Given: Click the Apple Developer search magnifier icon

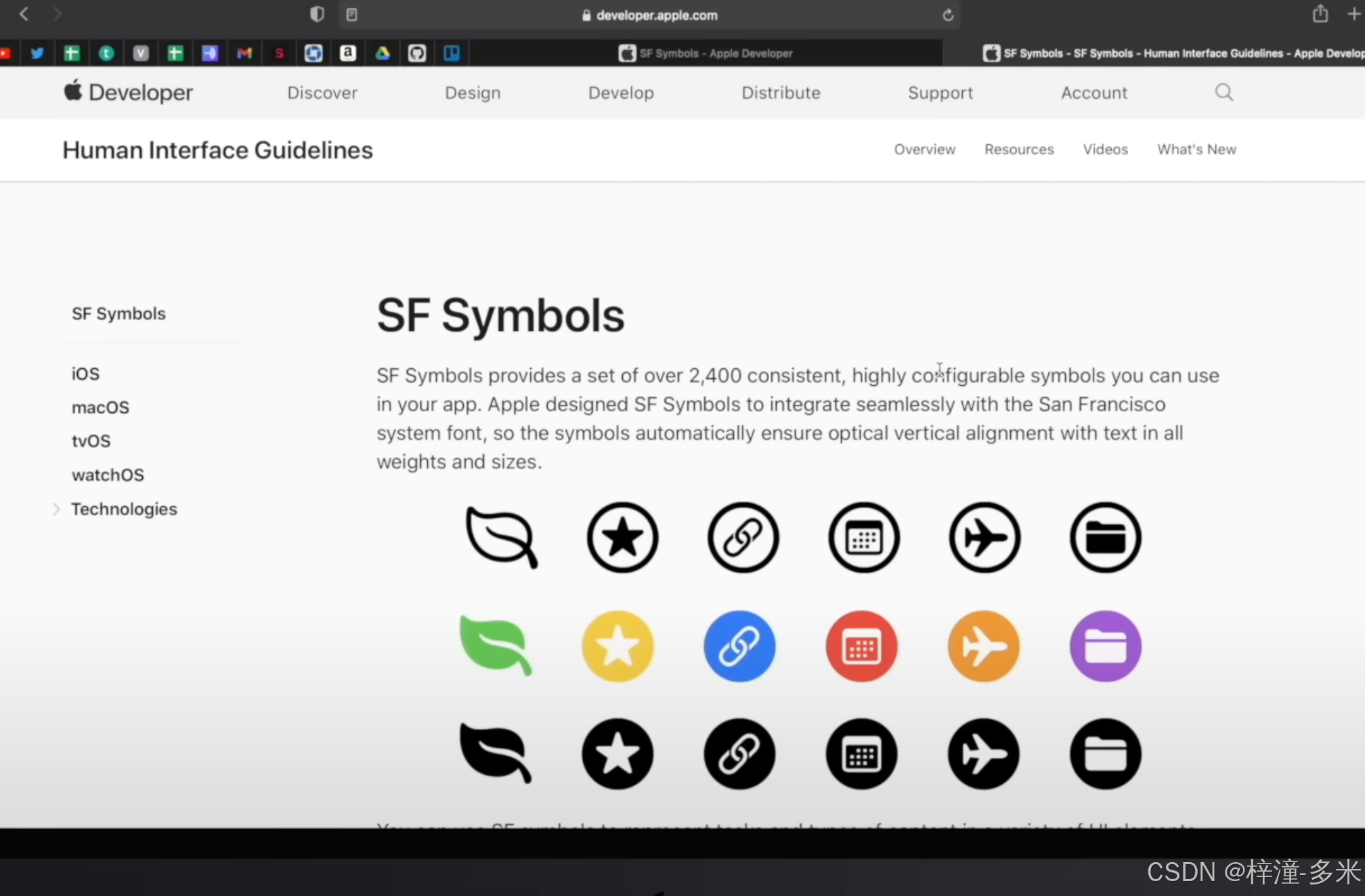Looking at the screenshot, I should click(1223, 92).
